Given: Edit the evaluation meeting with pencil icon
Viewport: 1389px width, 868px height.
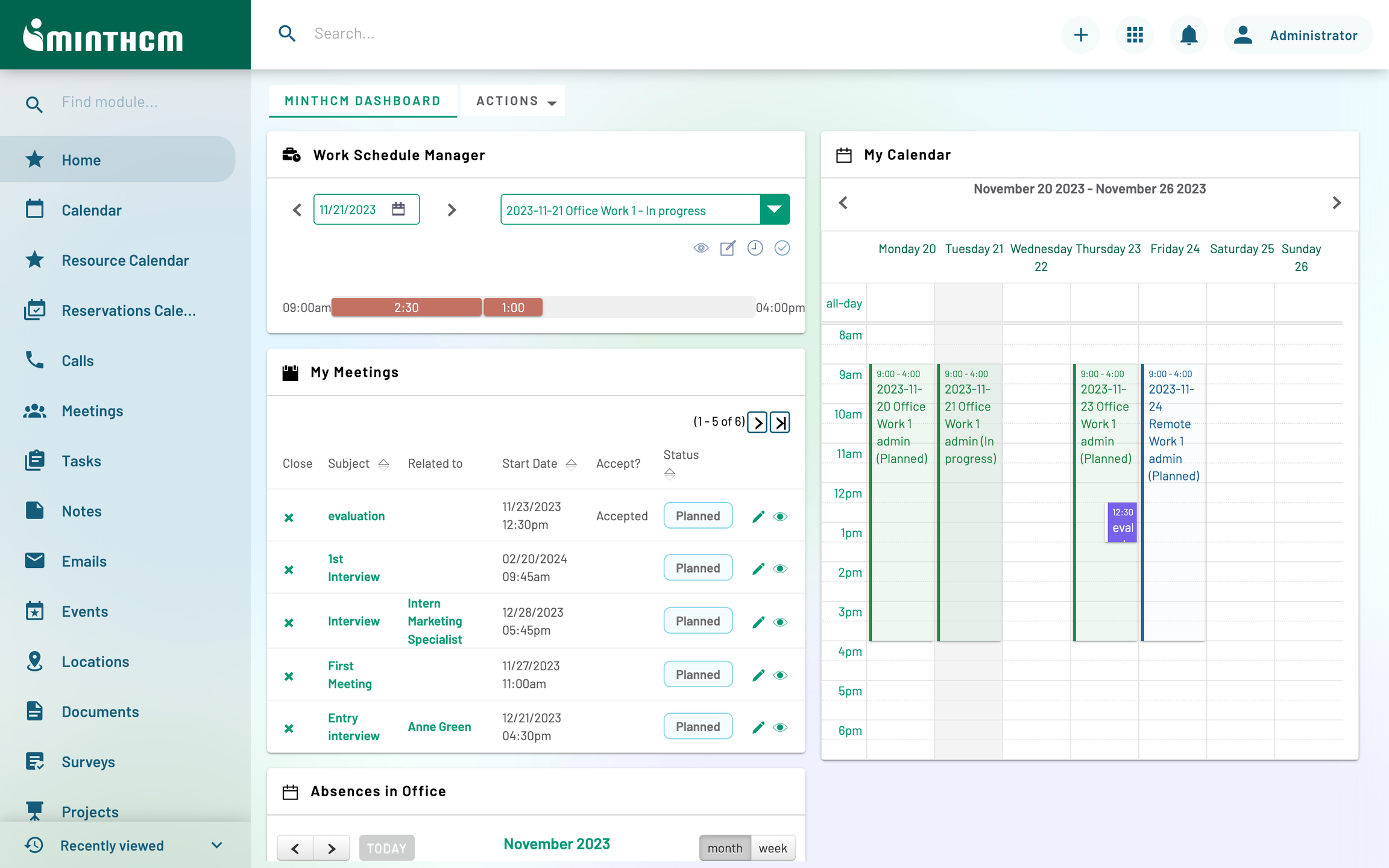Looking at the screenshot, I should point(758,517).
